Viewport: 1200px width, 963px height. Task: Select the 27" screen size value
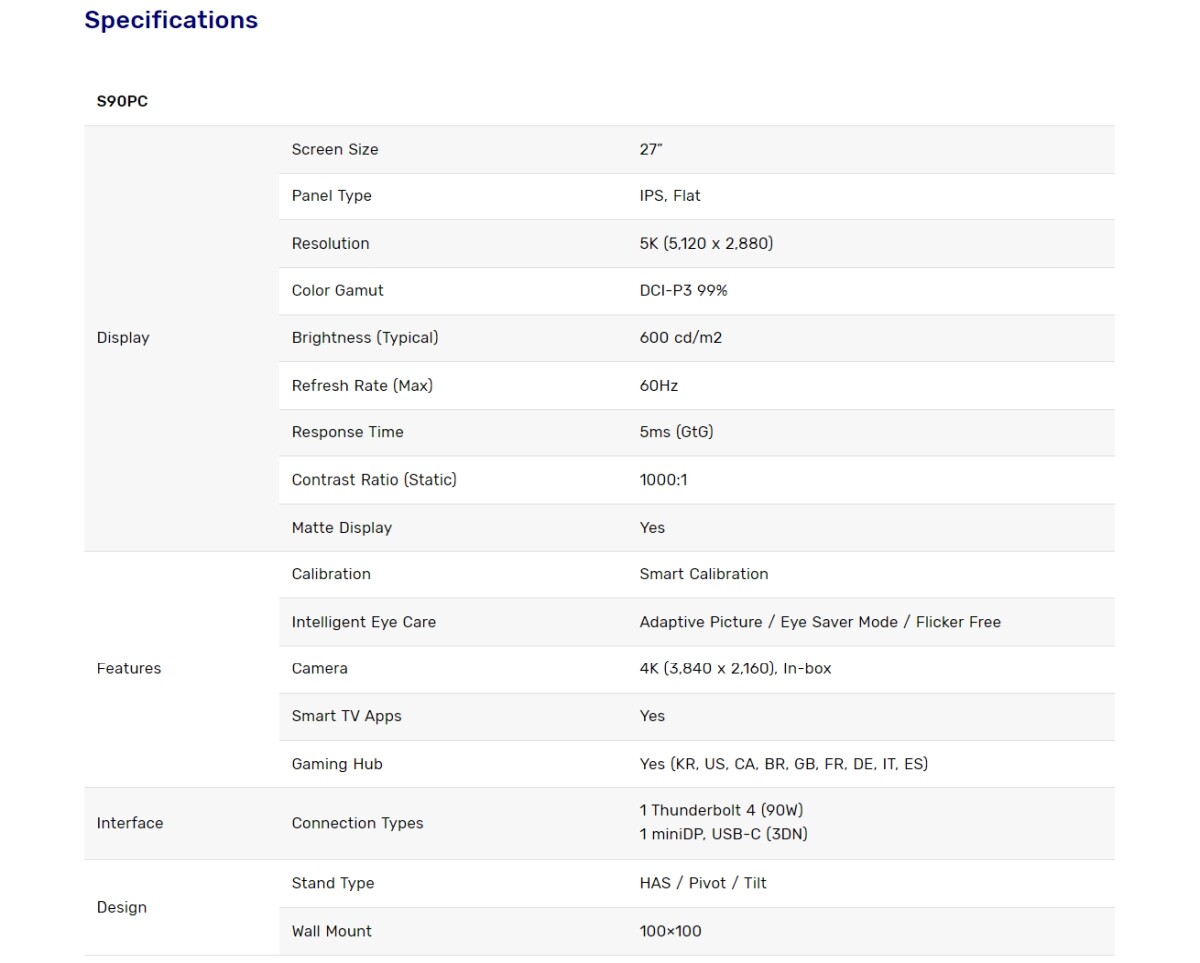click(x=651, y=149)
